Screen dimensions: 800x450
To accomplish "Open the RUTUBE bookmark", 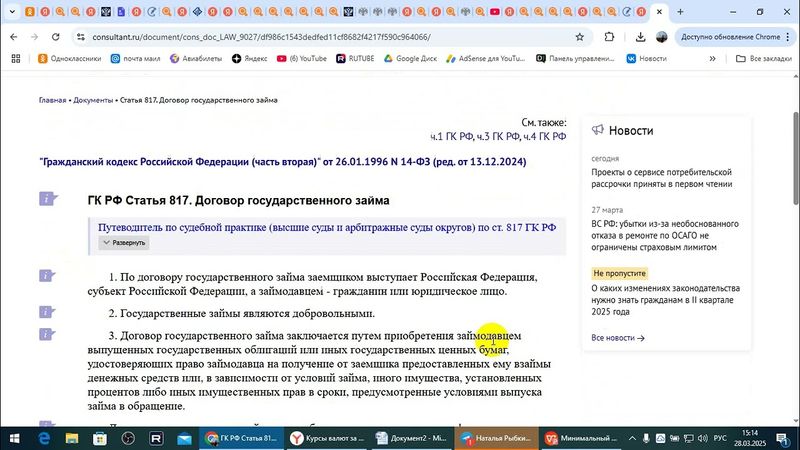I will (355, 59).
